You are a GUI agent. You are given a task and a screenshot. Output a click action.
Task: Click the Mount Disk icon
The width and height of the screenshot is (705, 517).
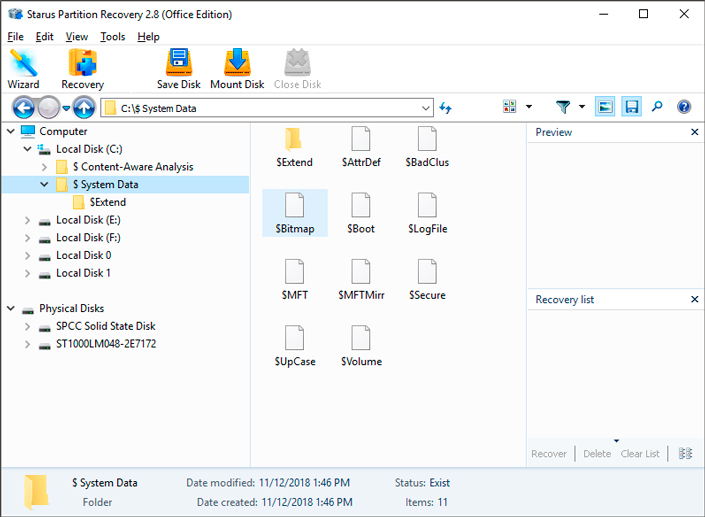click(237, 69)
